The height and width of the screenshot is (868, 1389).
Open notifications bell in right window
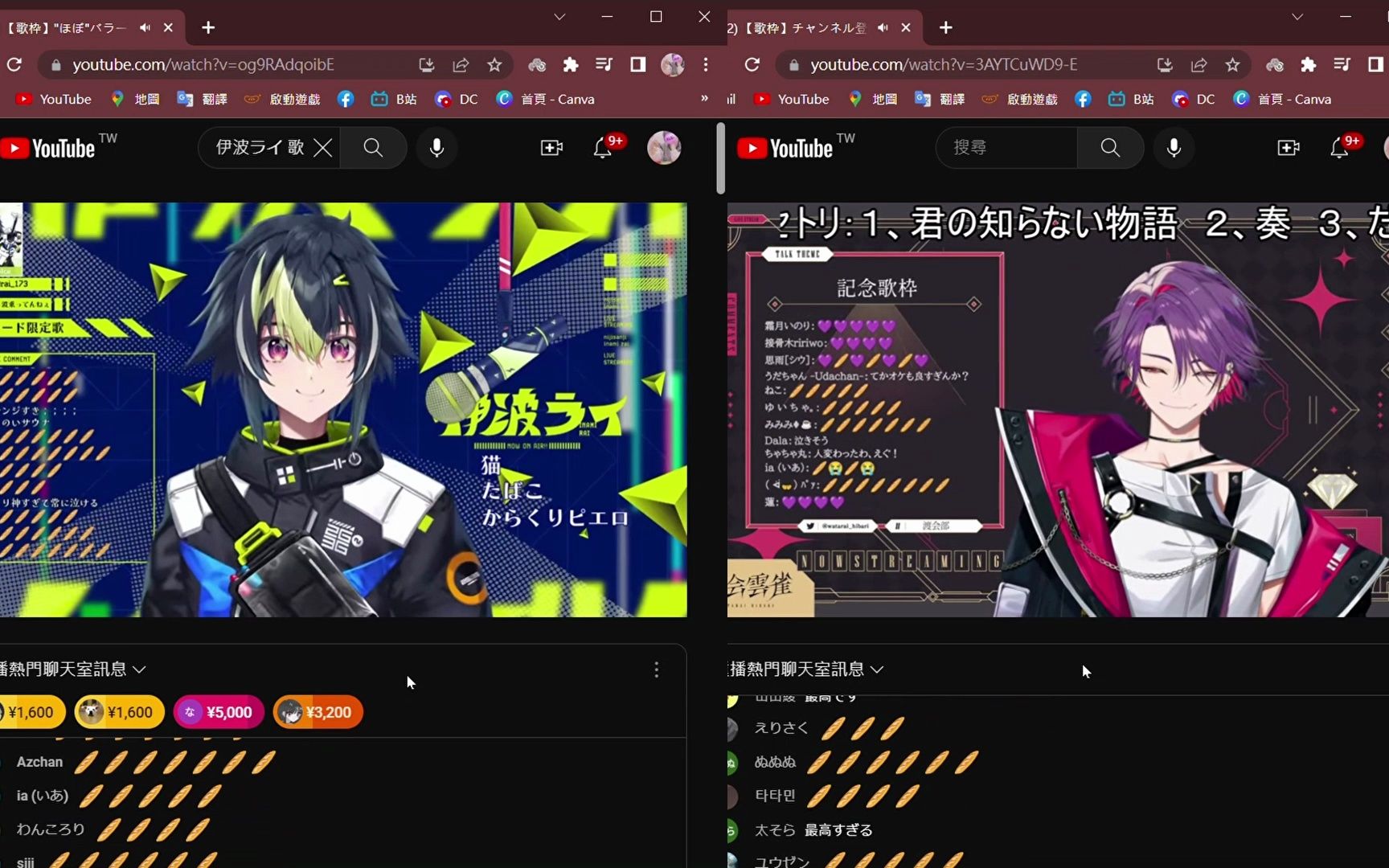1340,148
